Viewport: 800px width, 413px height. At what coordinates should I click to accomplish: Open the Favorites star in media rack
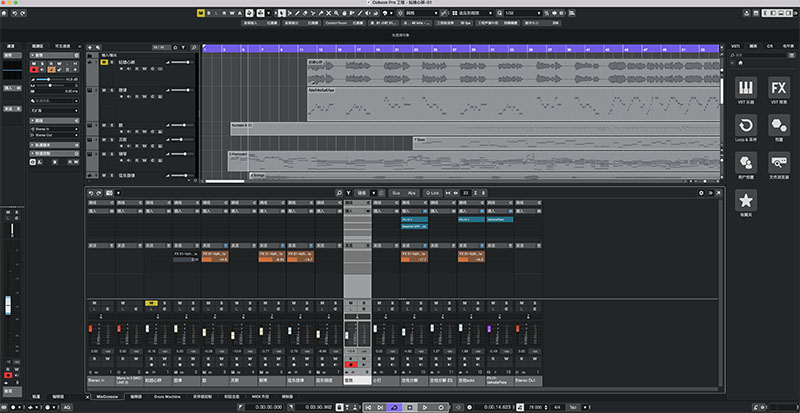tap(746, 200)
